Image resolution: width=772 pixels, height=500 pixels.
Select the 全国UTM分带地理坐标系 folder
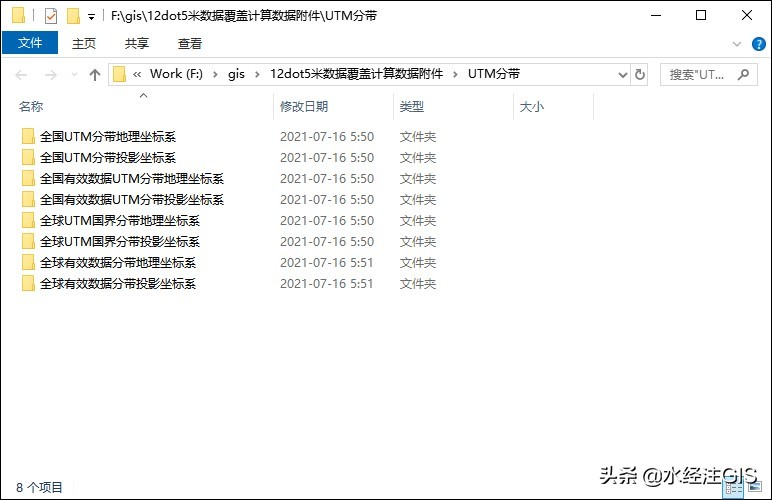pos(108,136)
